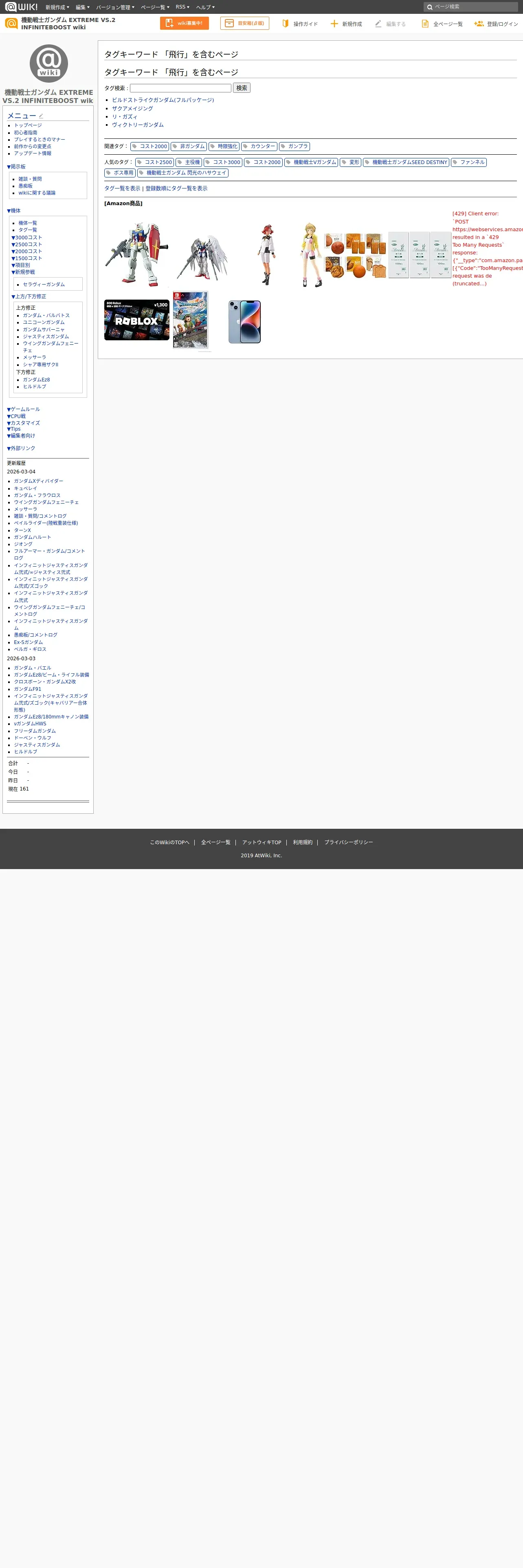Collapse the ▼新規参戦 section
Image resolution: width=523 pixels, height=1568 pixels.
coord(23,272)
